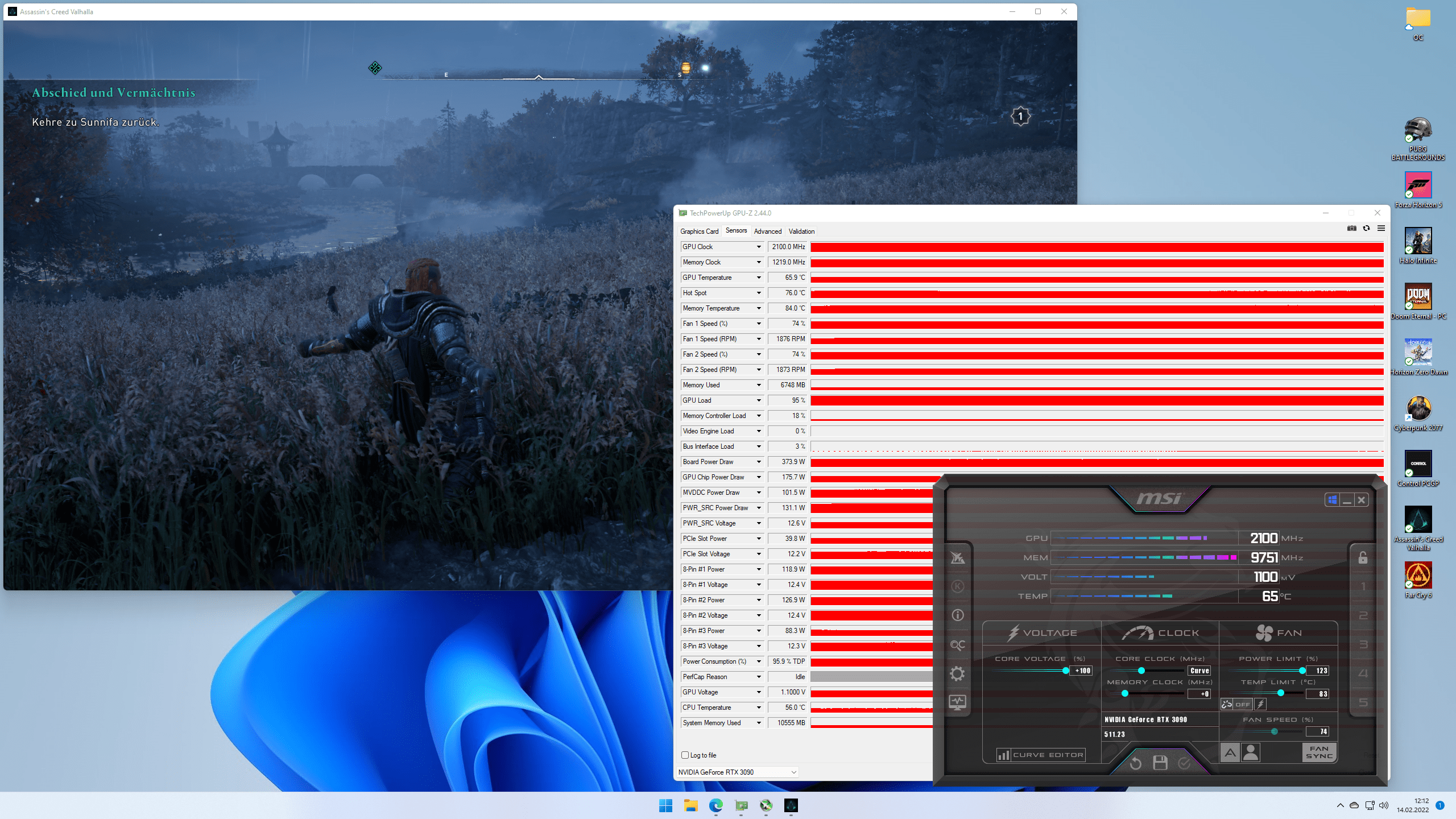The image size is (1456, 819).
Task: Click the Core Clock Curve button
Action: pyautogui.click(x=1199, y=671)
